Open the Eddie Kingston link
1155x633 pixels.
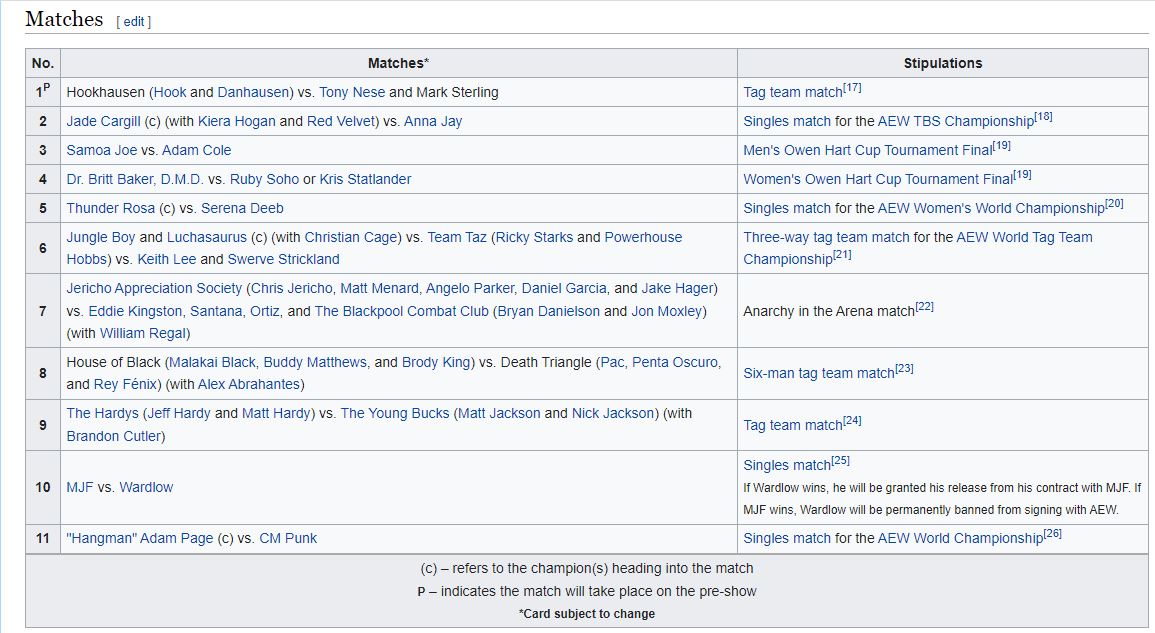pos(136,311)
